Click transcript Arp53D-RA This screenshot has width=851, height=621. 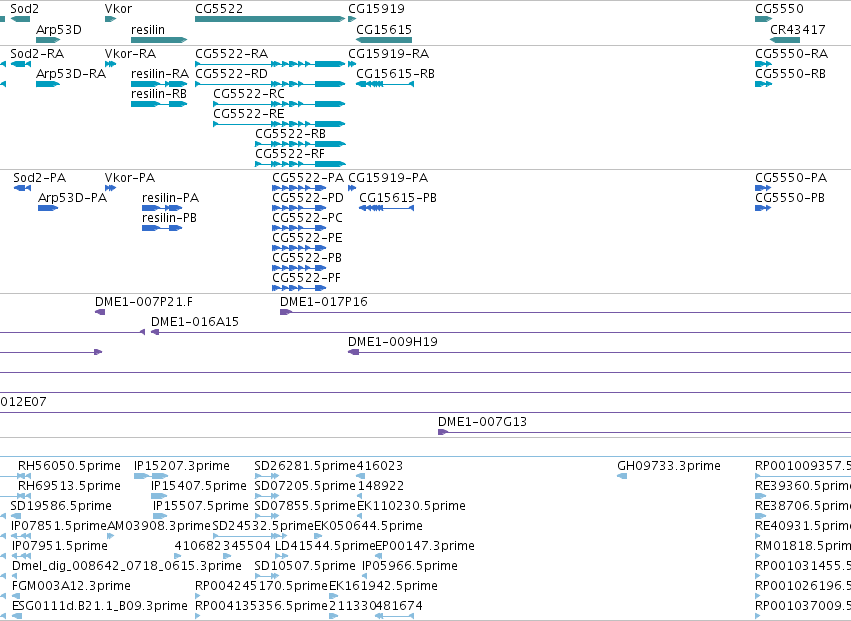pos(48,84)
